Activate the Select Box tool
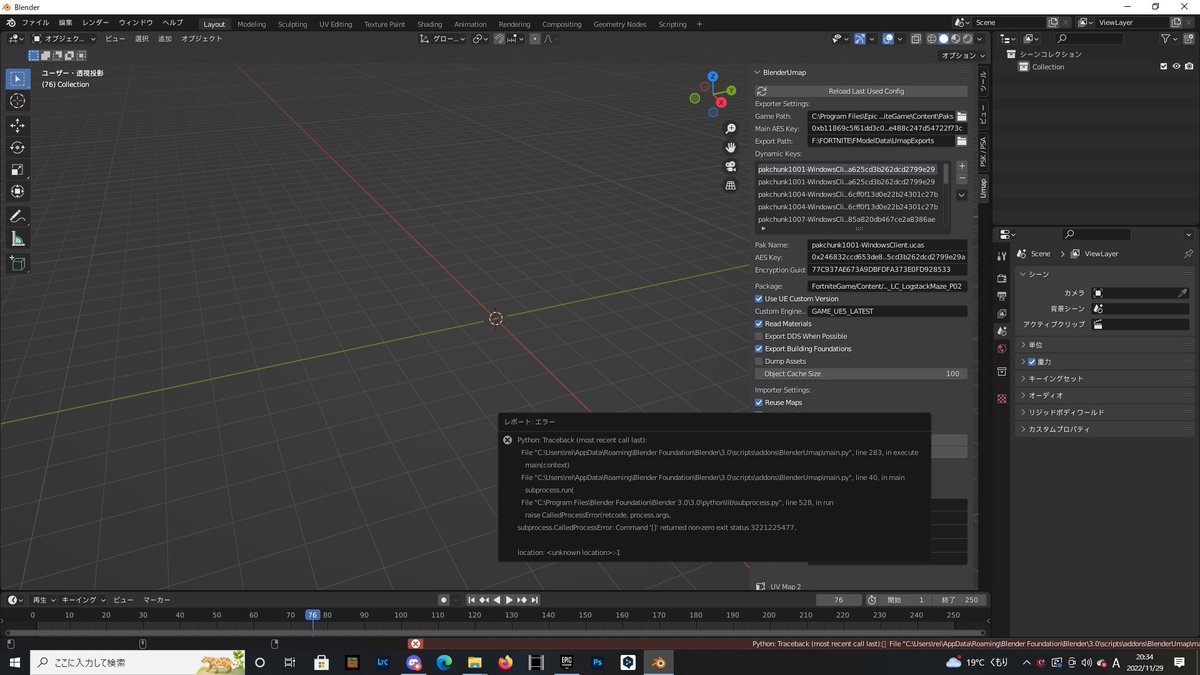This screenshot has height=675, width=1200. (18, 78)
